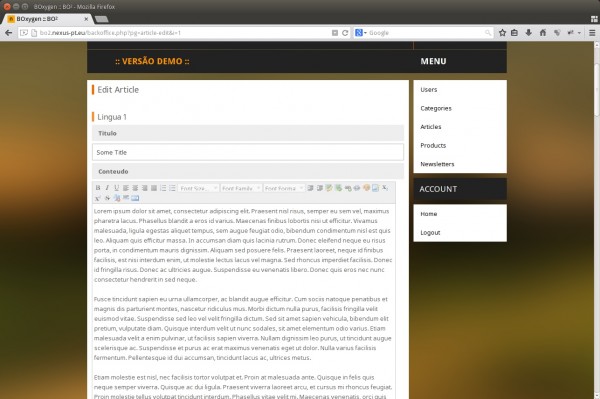Log out via the Logout link
The image size is (600, 399).
pos(430,233)
